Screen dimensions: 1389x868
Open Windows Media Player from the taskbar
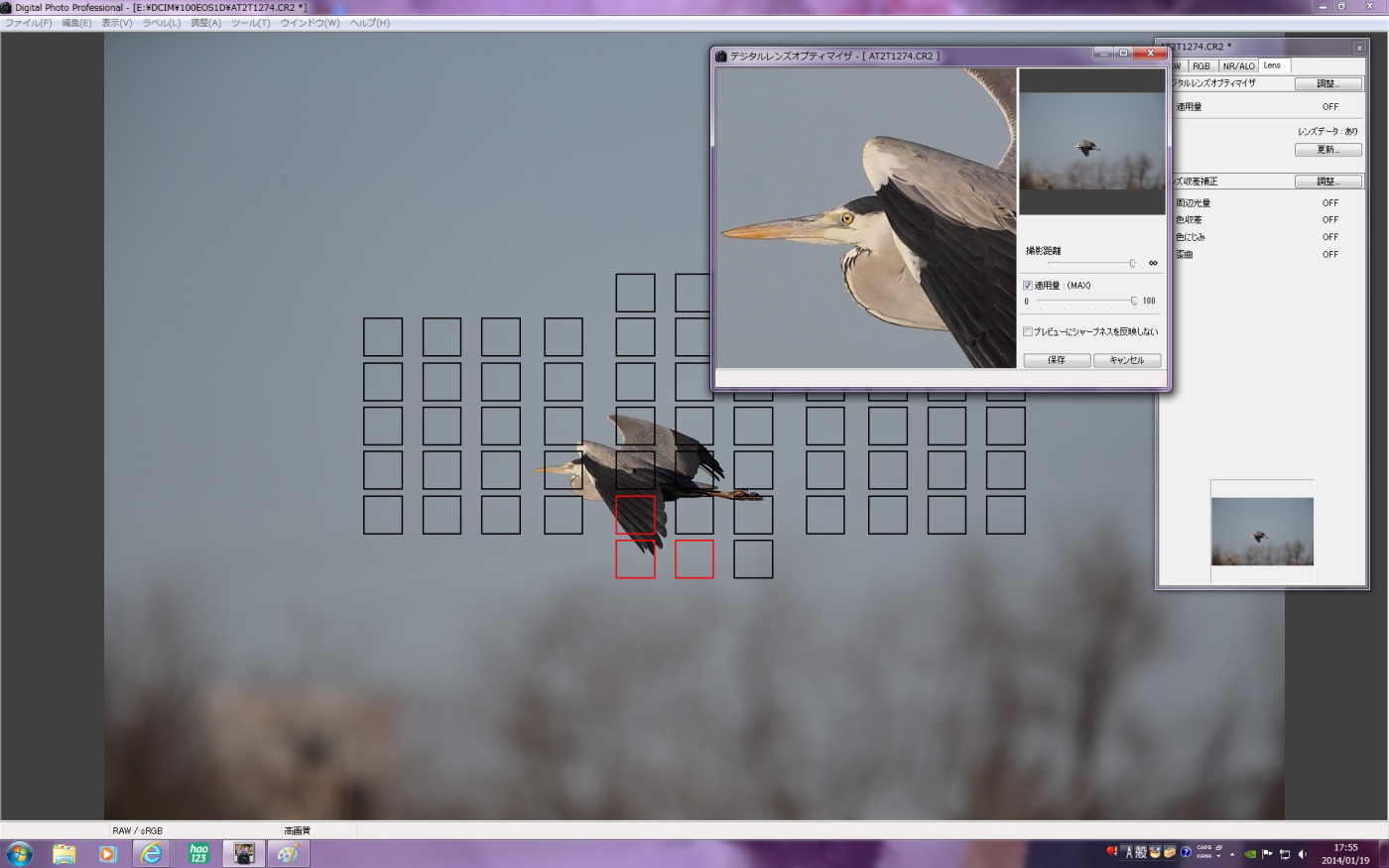(x=107, y=853)
